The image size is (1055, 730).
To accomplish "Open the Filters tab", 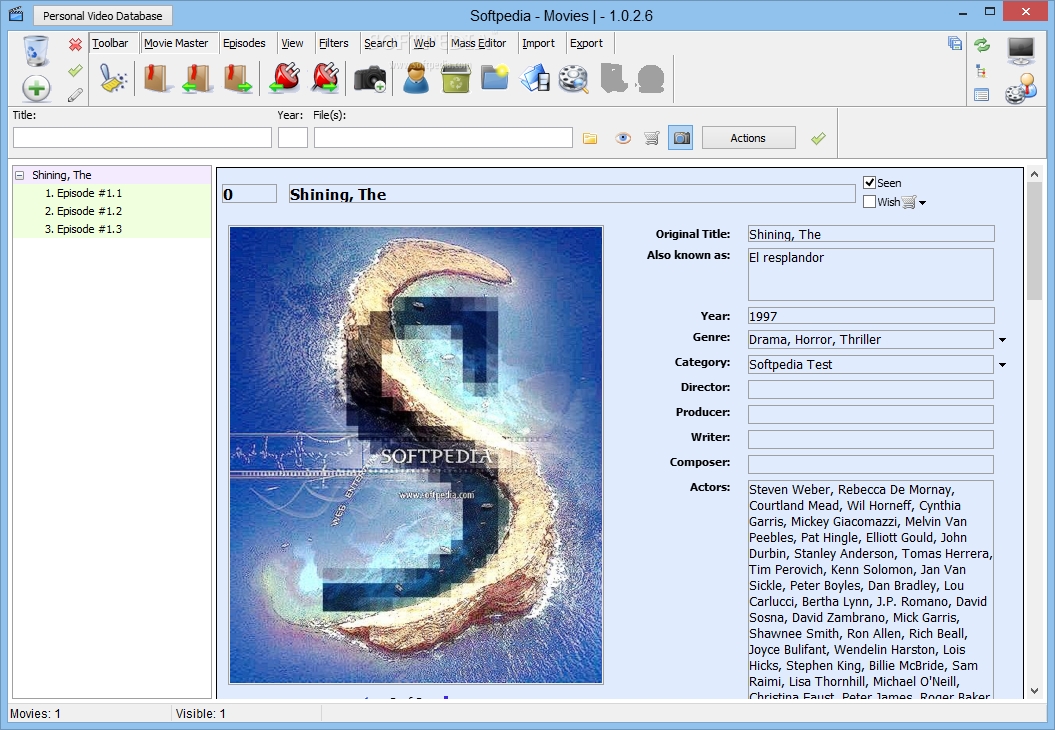I will [x=334, y=43].
